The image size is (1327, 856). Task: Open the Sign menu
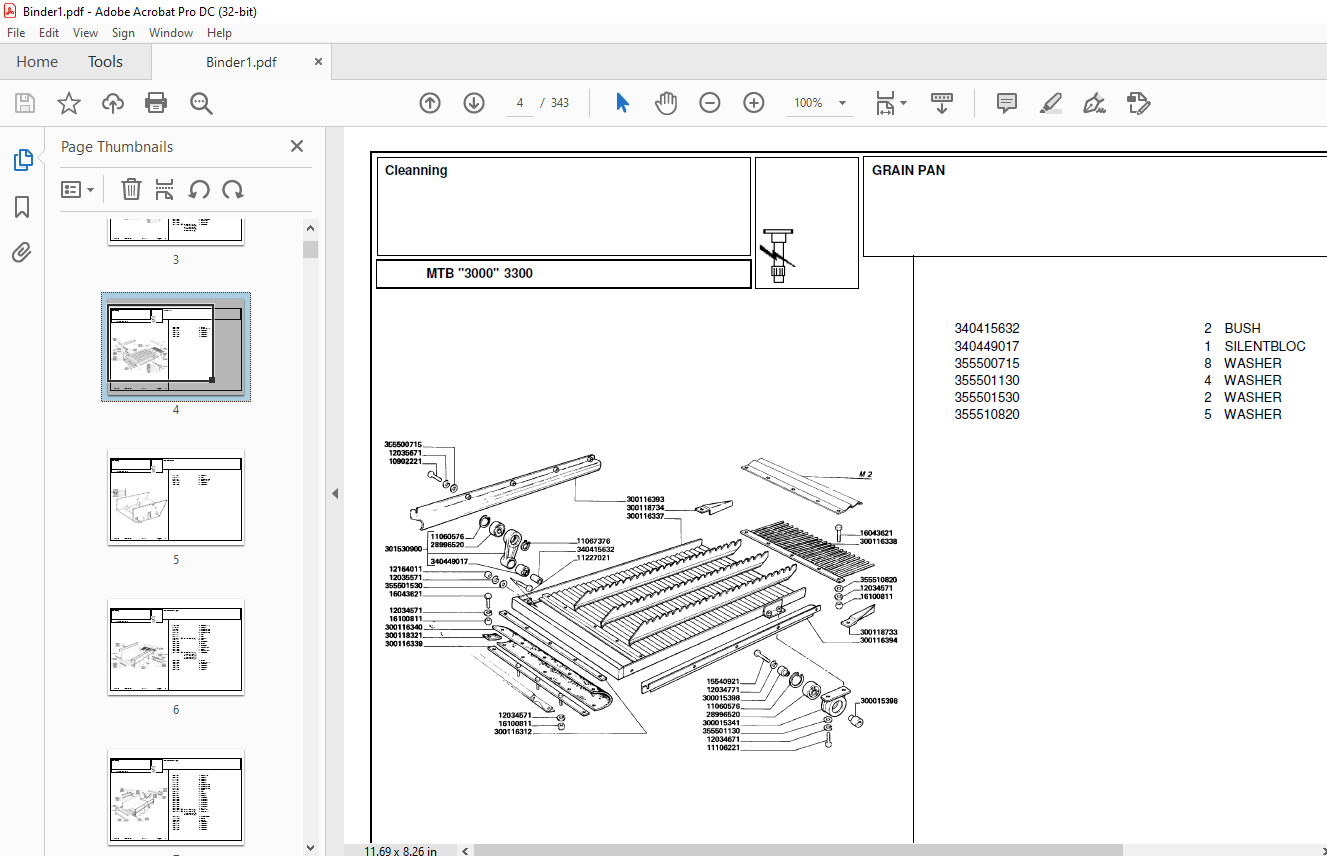click(x=123, y=33)
